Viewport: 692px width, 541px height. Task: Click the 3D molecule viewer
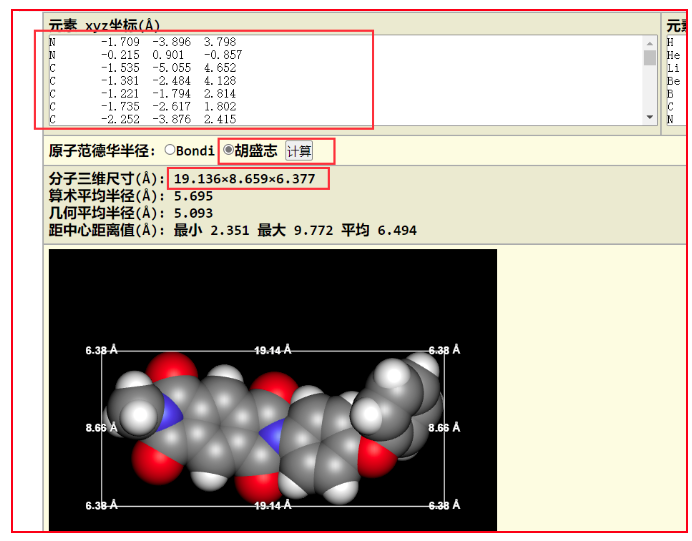[273, 390]
